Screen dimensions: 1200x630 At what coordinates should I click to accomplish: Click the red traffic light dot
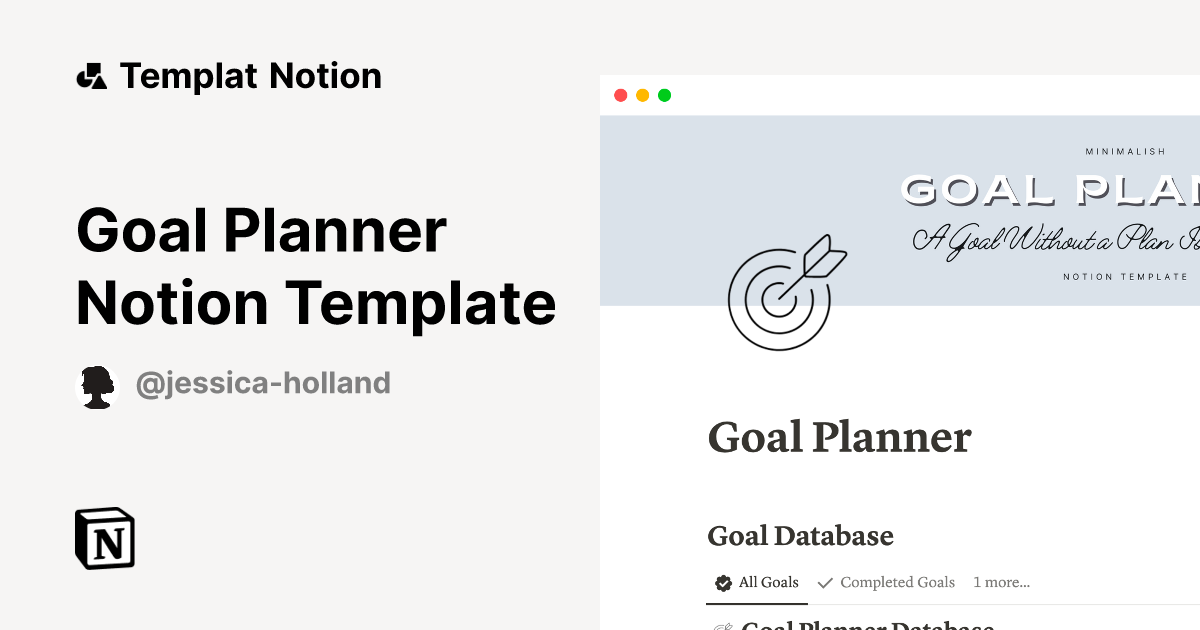pos(620,95)
